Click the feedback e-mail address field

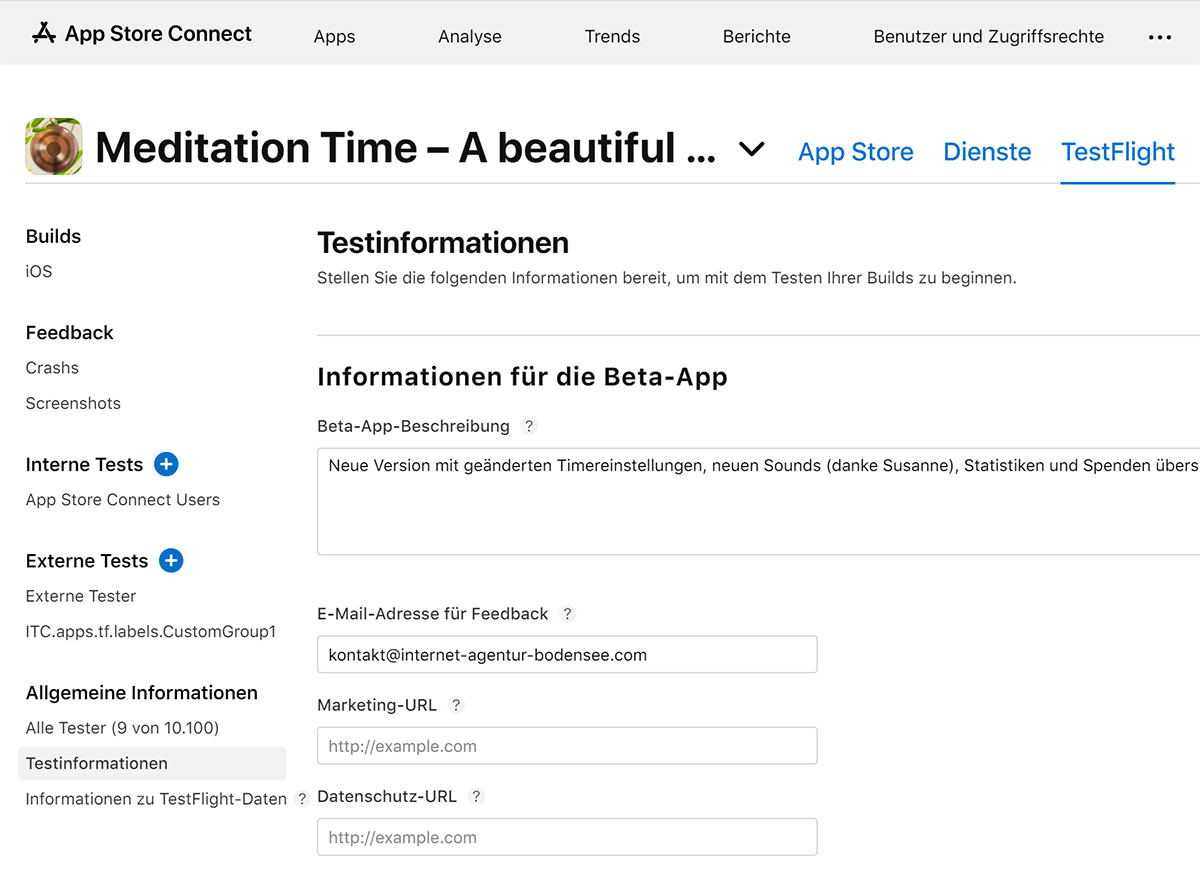[567, 654]
